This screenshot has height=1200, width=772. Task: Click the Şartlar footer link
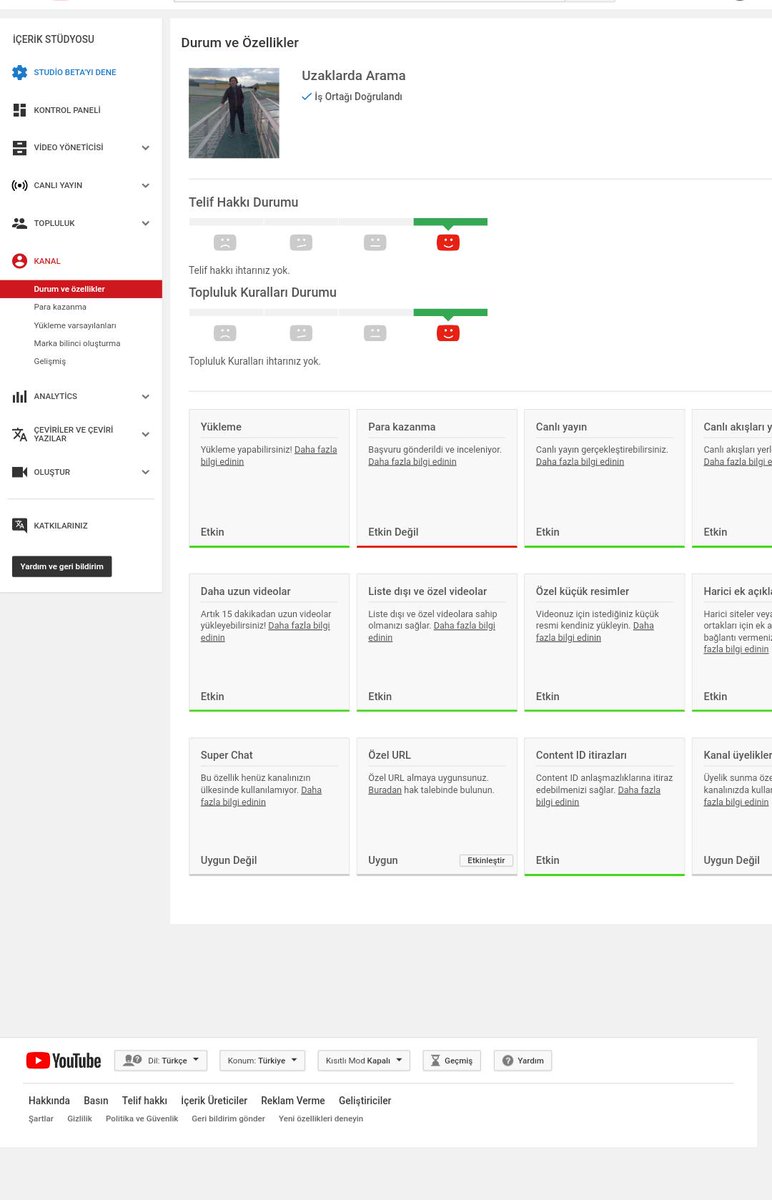tap(41, 1119)
